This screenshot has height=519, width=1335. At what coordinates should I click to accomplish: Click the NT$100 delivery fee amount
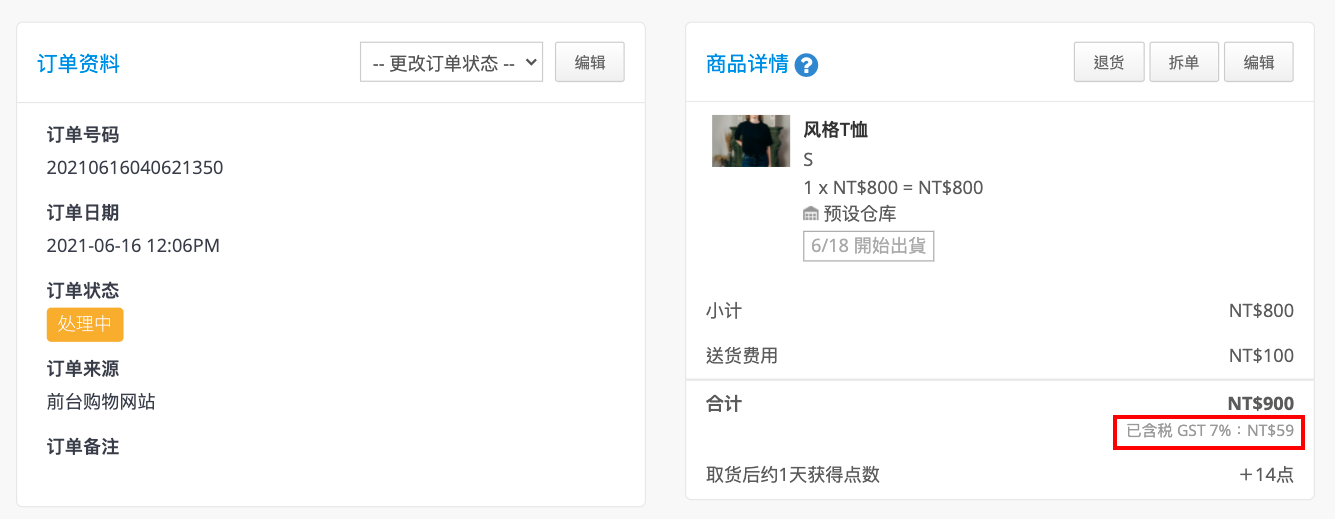click(1261, 355)
